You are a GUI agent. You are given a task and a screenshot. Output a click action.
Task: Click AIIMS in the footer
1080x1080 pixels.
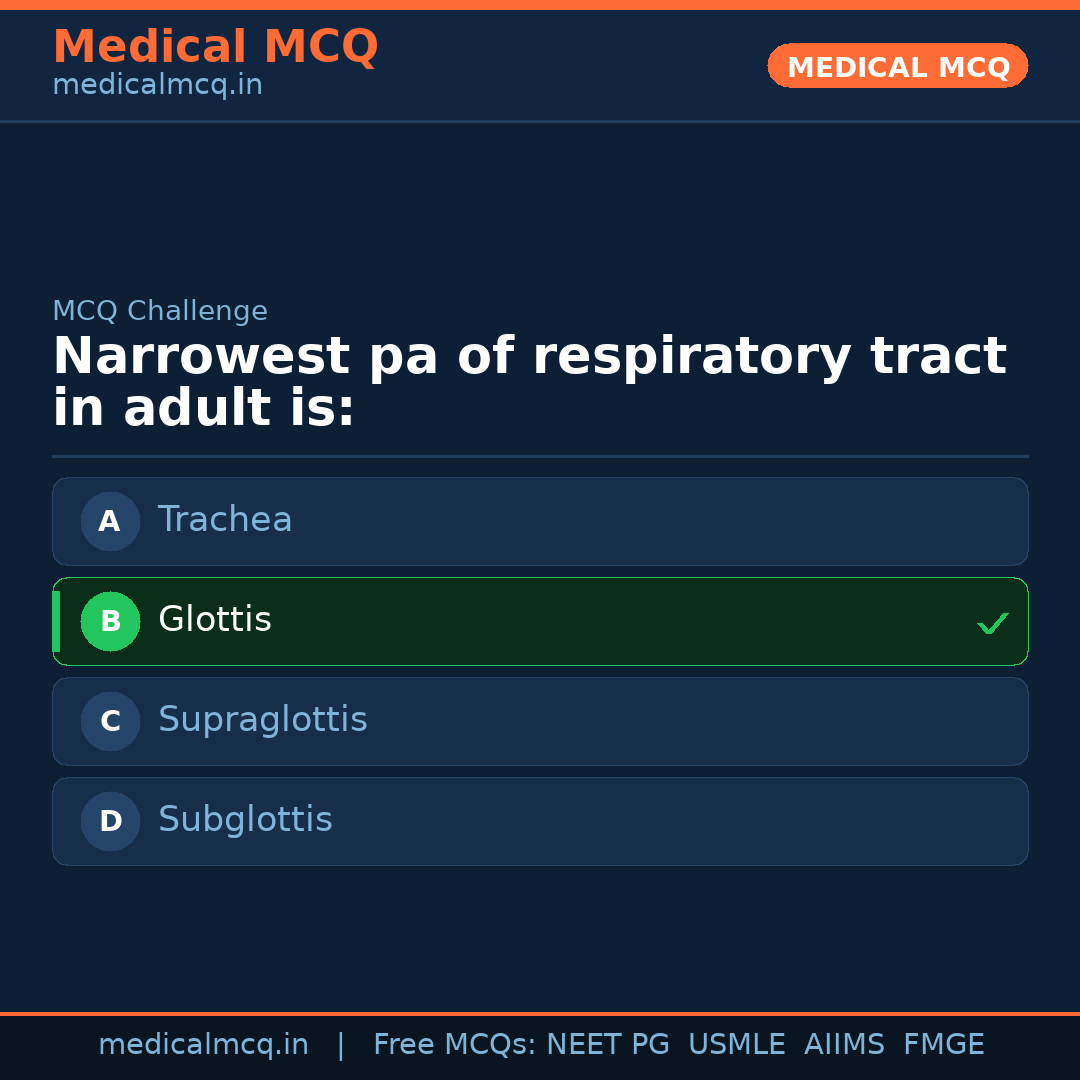(844, 1045)
